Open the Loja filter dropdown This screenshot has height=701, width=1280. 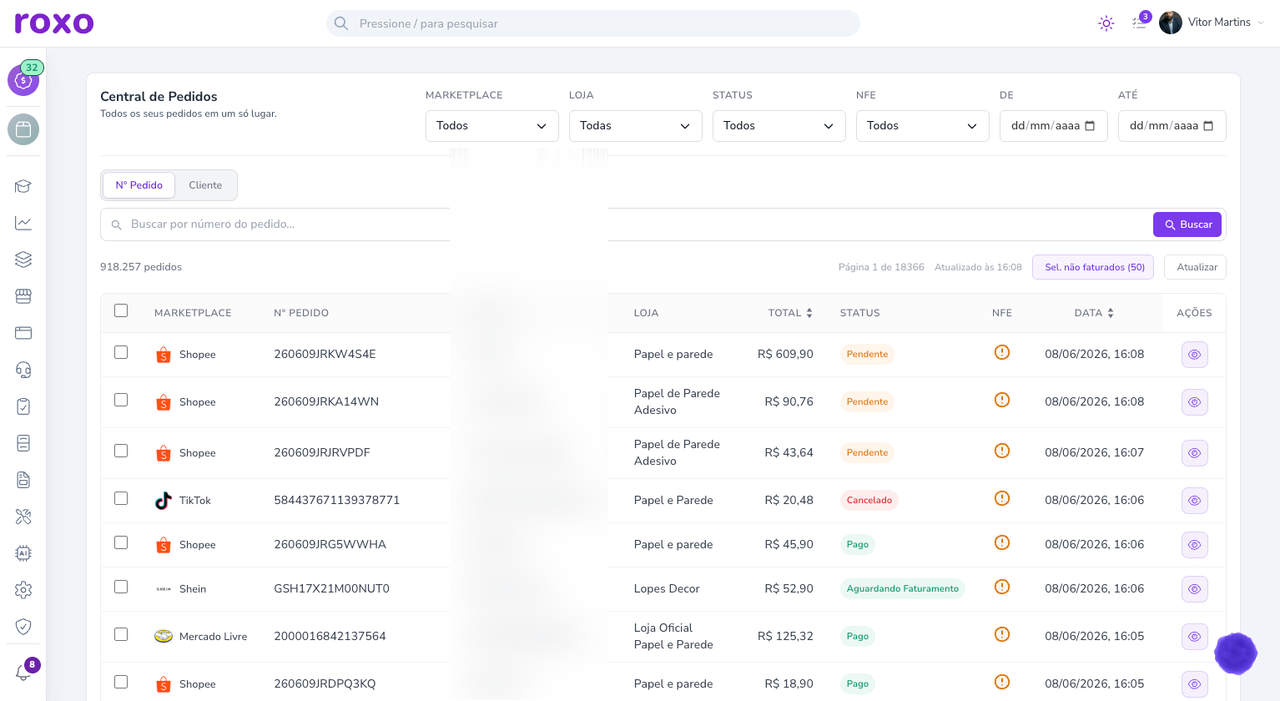click(635, 126)
